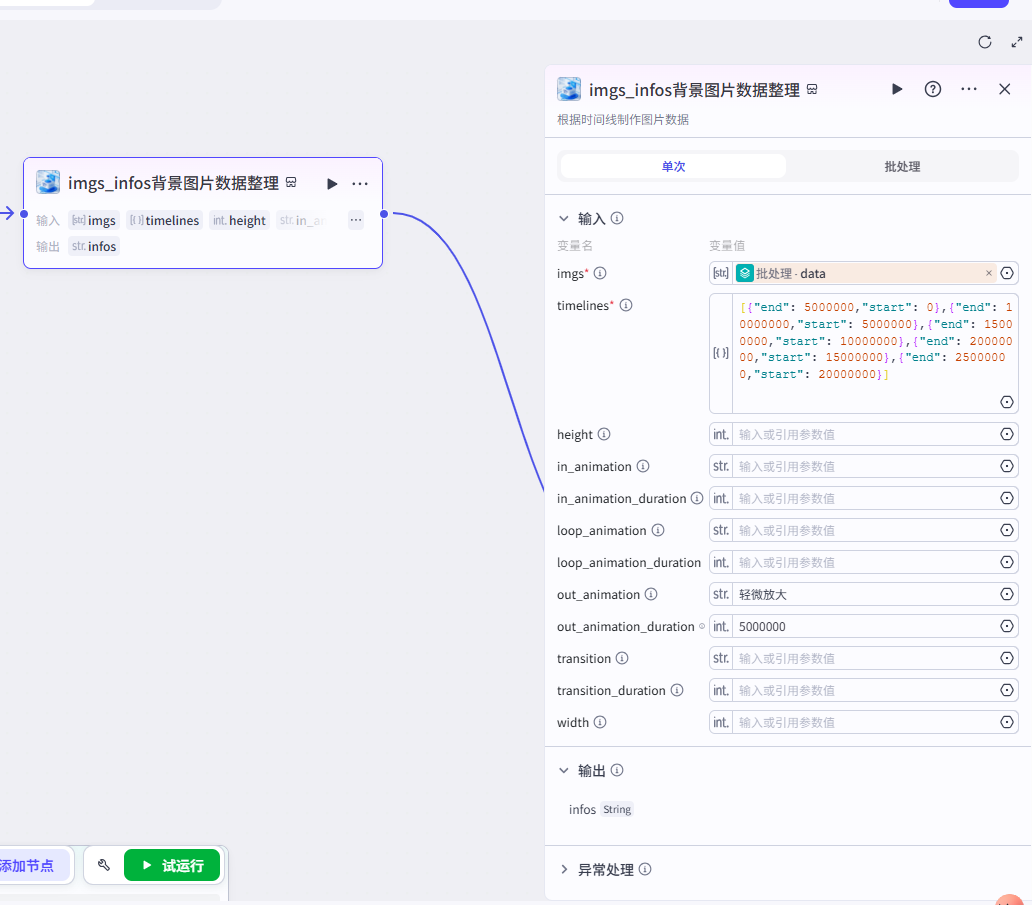Image resolution: width=1032 pixels, height=905 pixels.
Task: Run the node from the panel header play icon
Action: pyautogui.click(x=897, y=89)
